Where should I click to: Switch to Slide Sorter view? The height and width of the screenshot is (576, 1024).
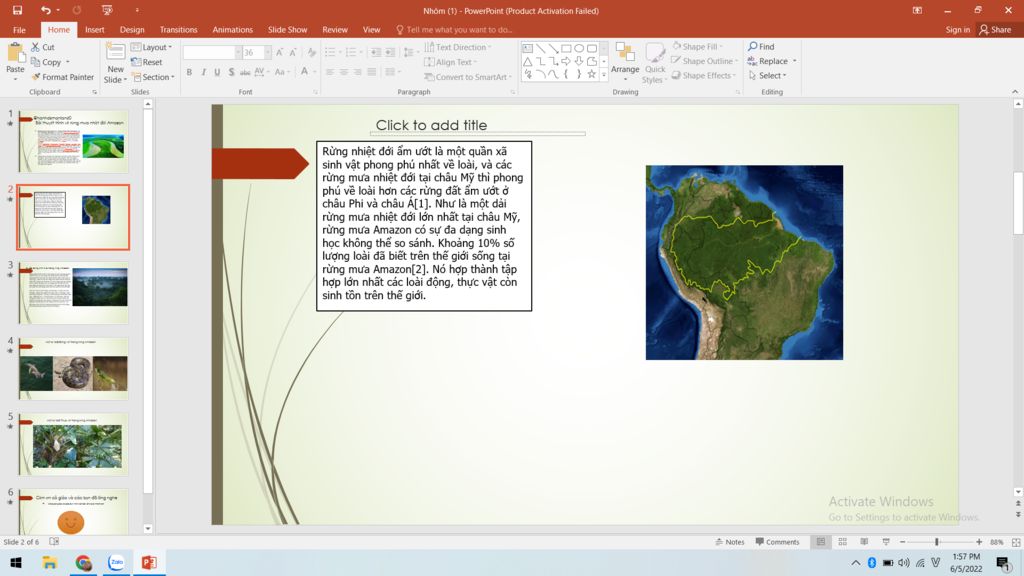(842, 542)
